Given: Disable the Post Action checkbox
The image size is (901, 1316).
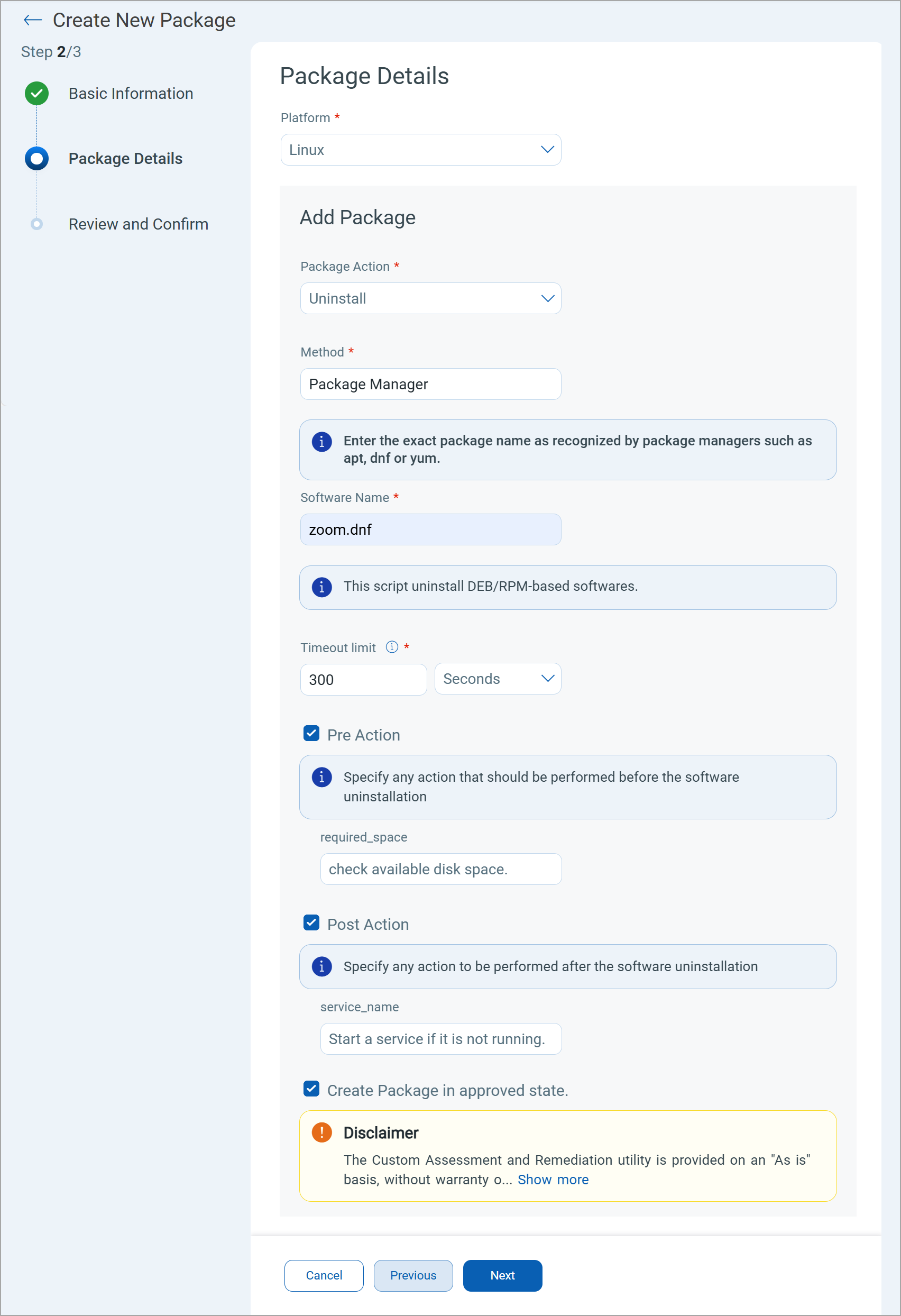Looking at the screenshot, I should (x=311, y=923).
